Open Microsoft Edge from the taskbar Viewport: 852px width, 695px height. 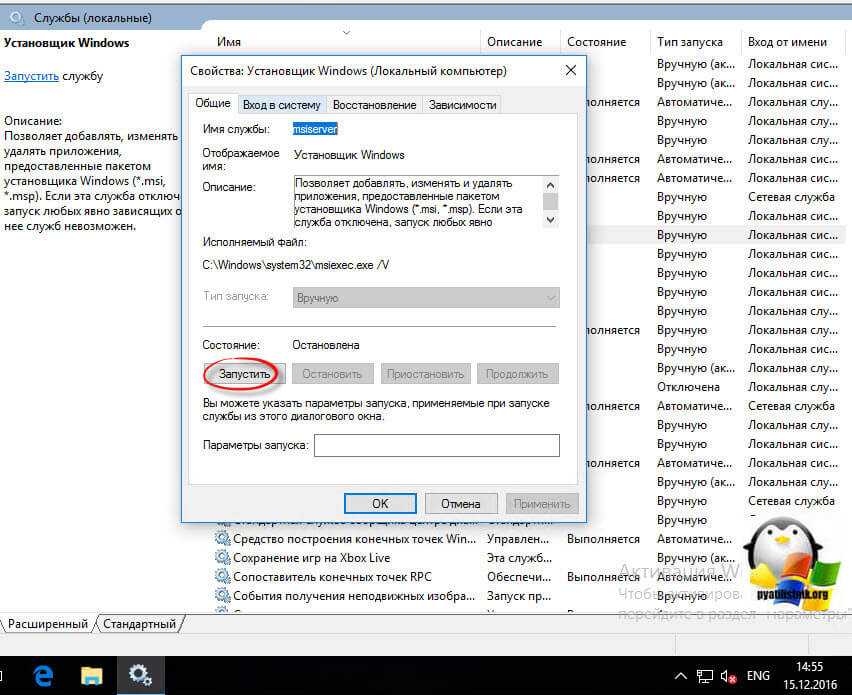pos(43,676)
